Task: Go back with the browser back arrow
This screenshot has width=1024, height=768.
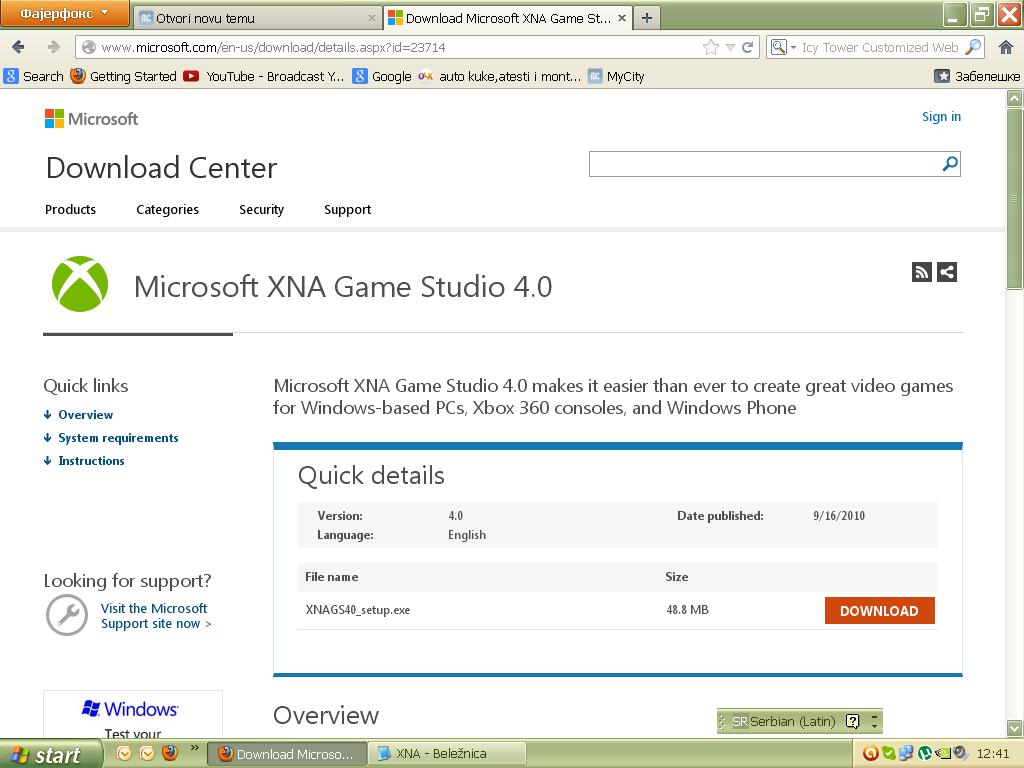Action: point(18,47)
